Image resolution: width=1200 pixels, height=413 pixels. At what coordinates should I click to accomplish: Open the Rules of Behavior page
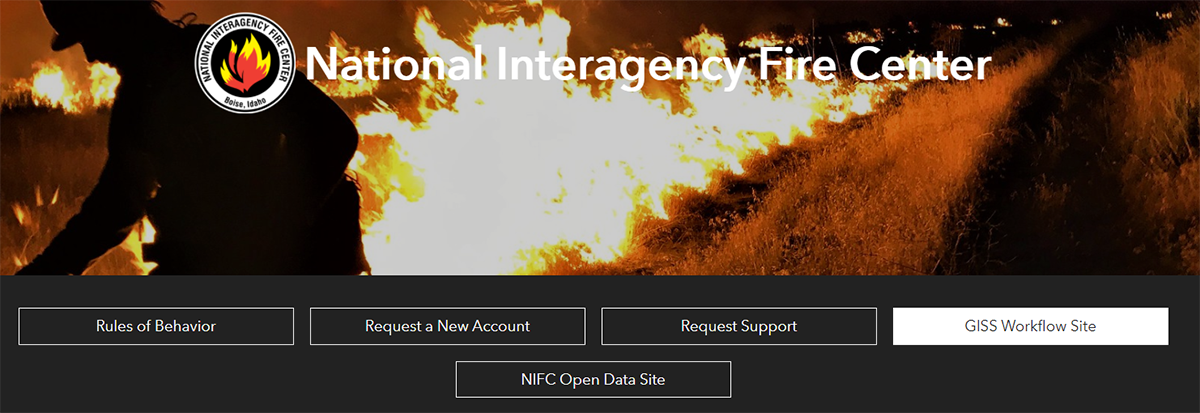click(156, 326)
